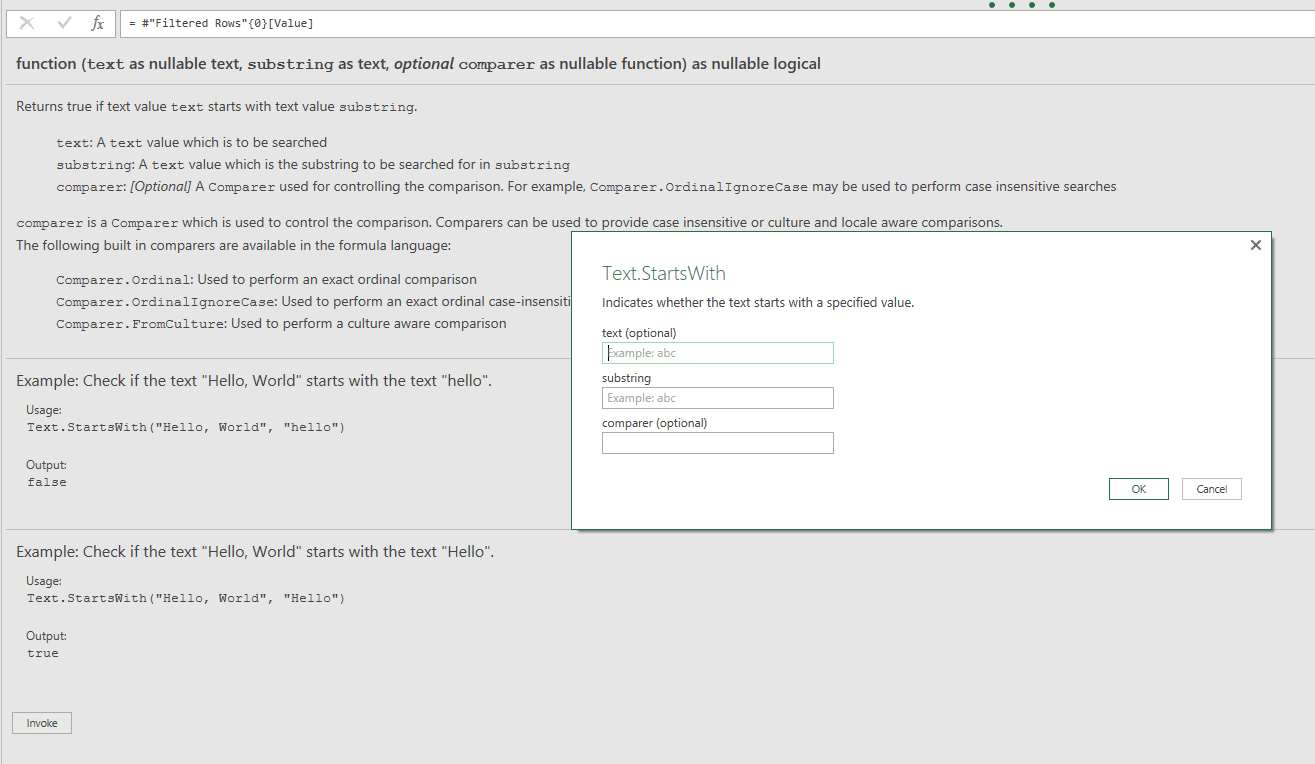
Task: Focus the 'text (optional)' input box
Action: 717,353
